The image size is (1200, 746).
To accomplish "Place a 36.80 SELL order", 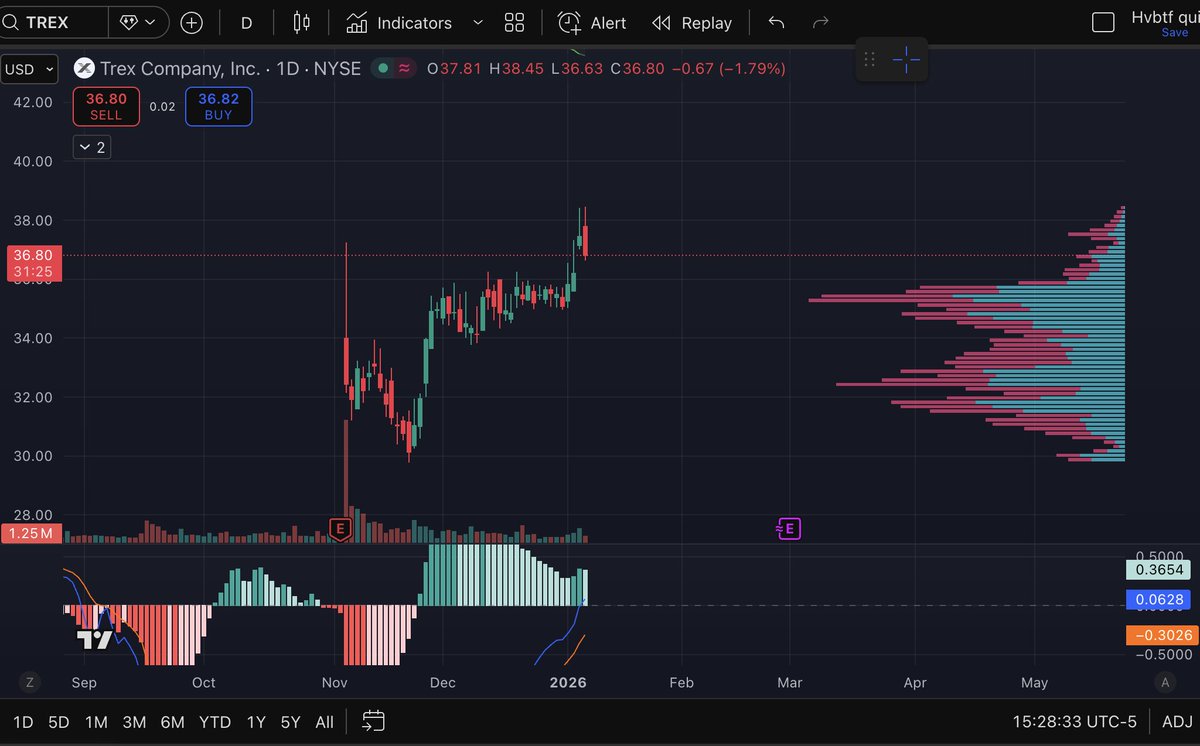I will pos(106,106).
